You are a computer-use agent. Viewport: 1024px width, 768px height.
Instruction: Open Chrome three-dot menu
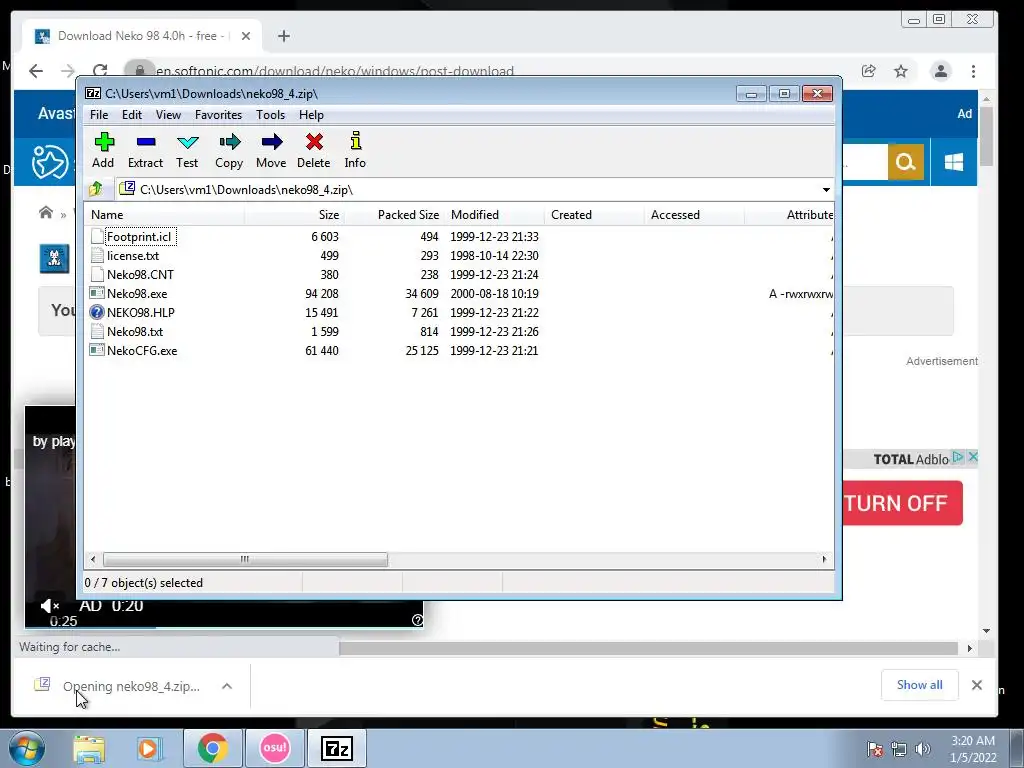click(x=973, y=71)
